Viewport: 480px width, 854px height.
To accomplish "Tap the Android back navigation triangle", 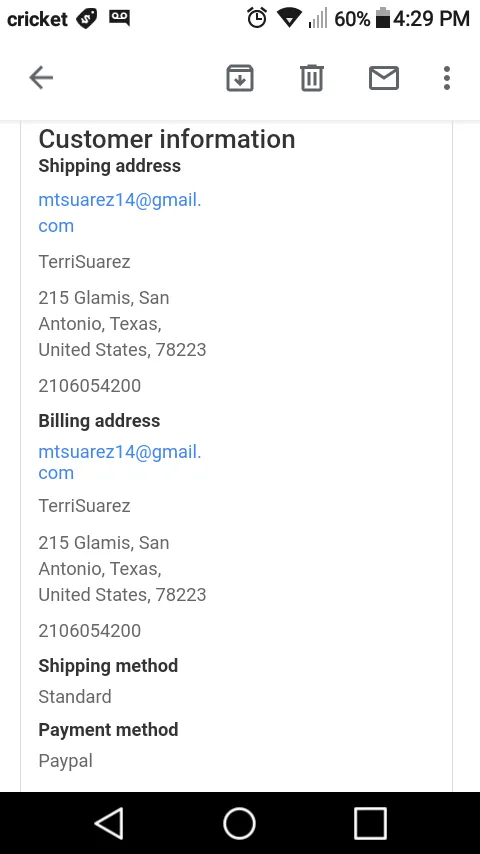I will point(109,823).
